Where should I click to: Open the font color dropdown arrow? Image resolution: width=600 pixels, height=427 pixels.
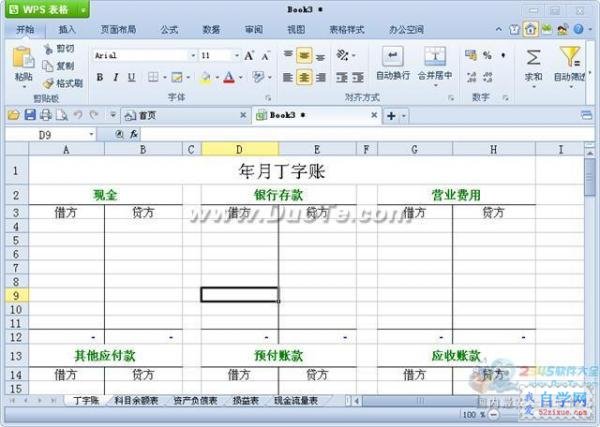[241, 78]
